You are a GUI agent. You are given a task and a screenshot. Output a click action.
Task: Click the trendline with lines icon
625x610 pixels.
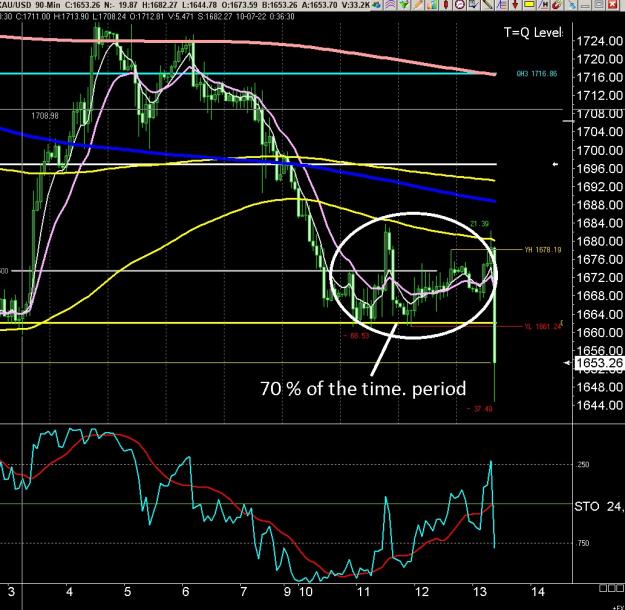[x=501, y=5]
